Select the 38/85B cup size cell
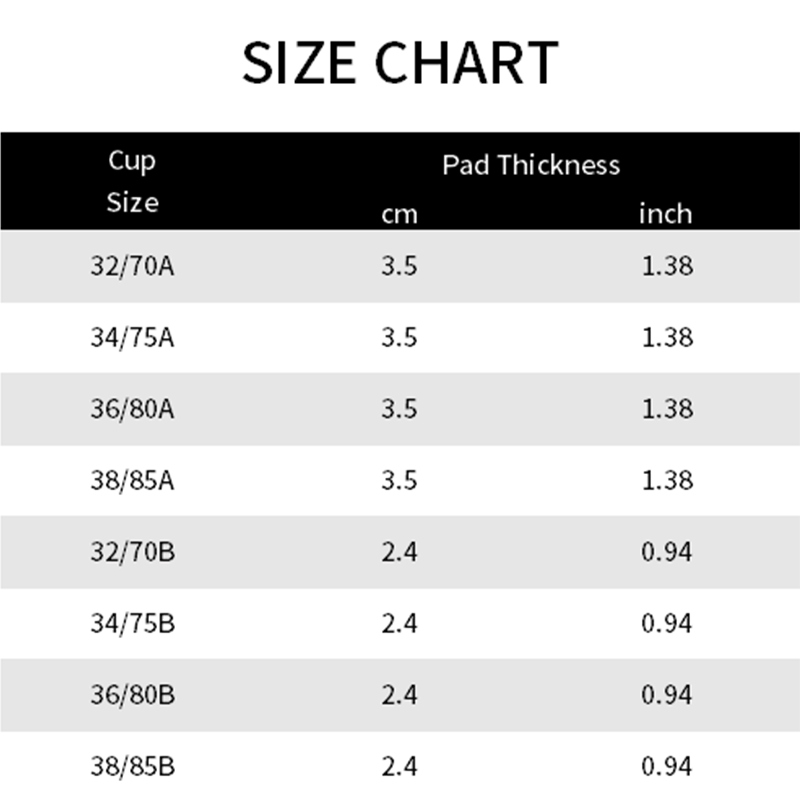800x800 pixels. tap(133, 767)
